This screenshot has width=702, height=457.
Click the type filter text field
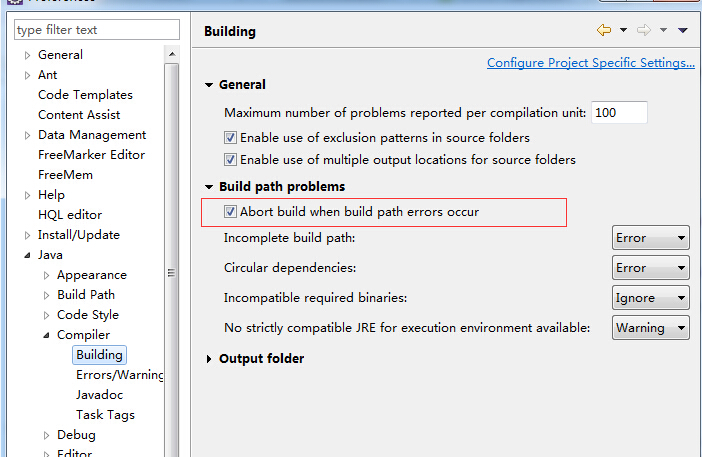97,30
